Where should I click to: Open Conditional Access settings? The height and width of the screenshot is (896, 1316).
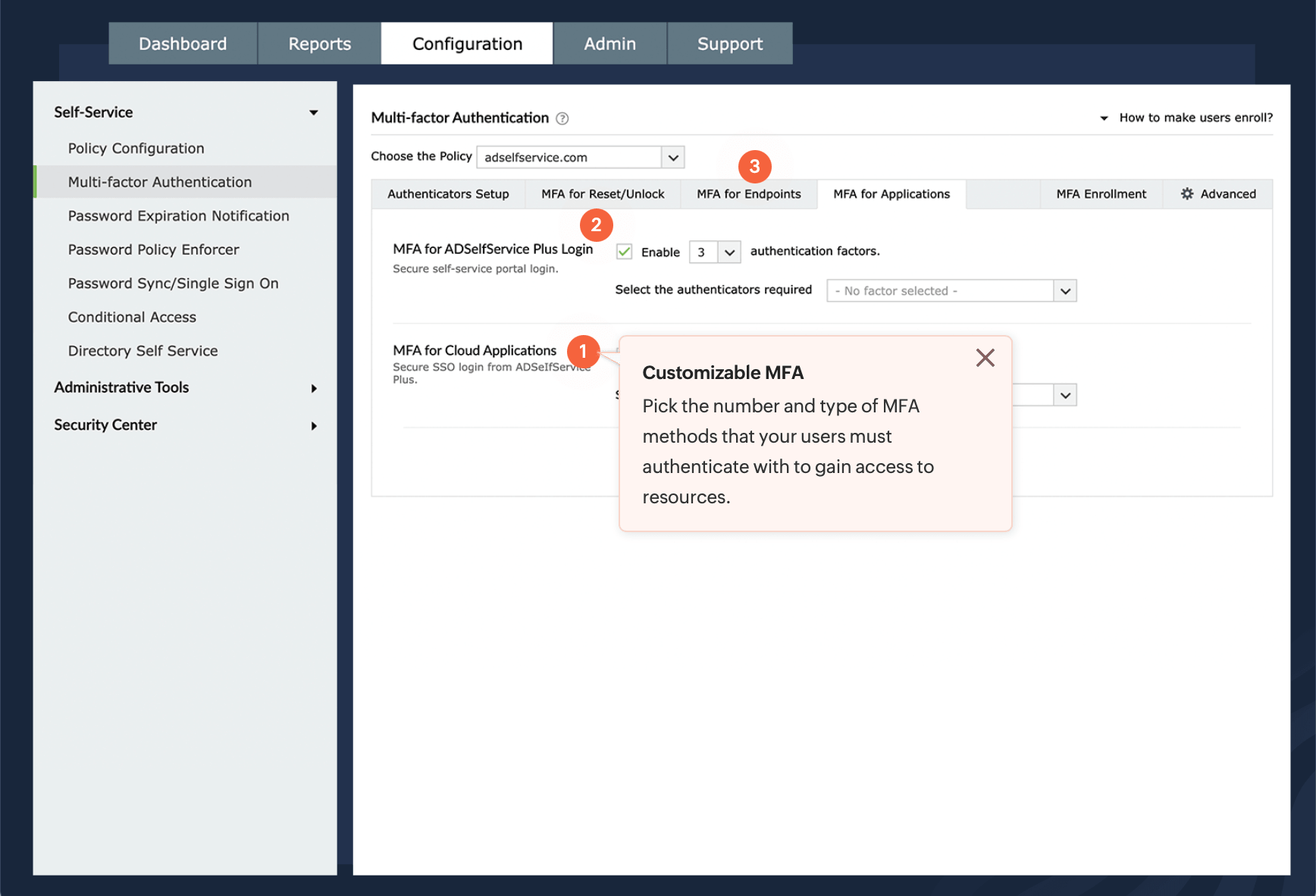pos(132,317)
